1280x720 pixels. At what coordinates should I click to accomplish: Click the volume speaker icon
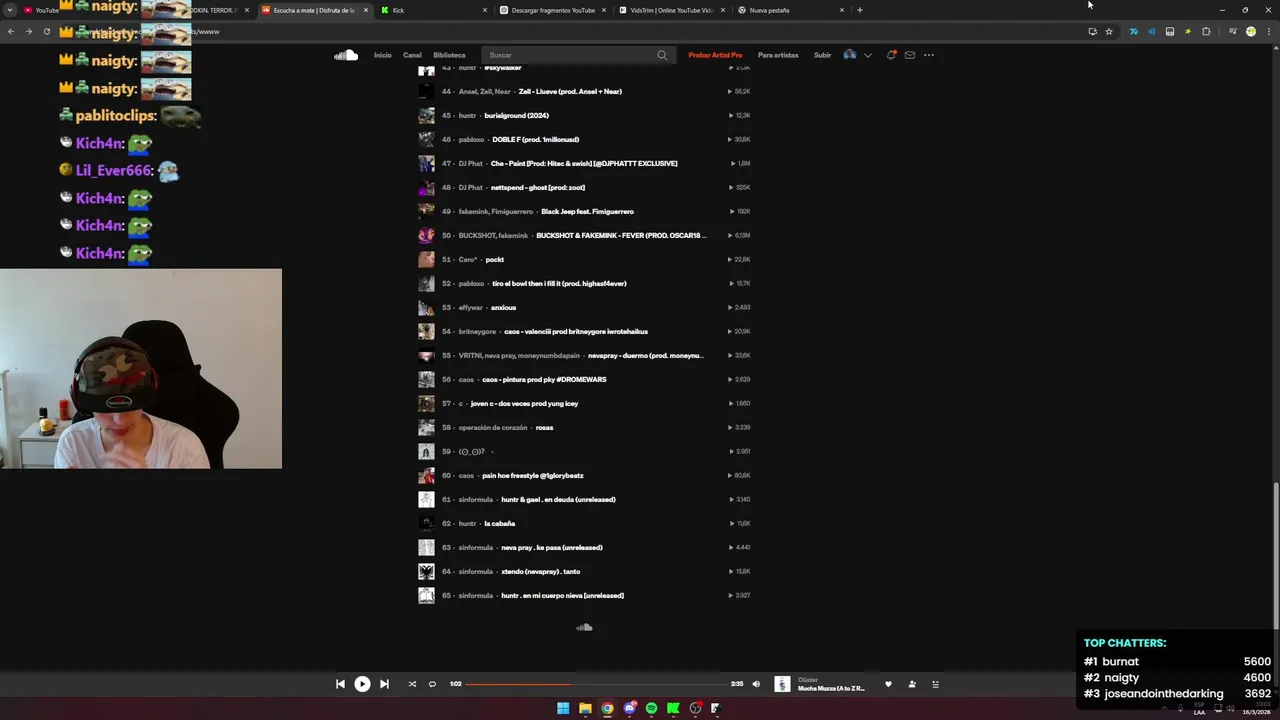pyautogui.click(x=756, y=684)
